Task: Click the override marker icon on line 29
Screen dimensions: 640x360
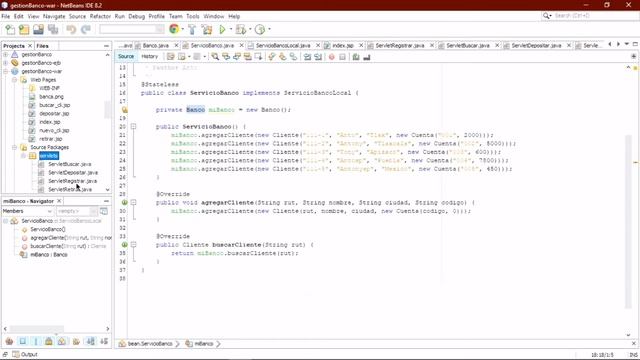Action: (x=124, y=202)
